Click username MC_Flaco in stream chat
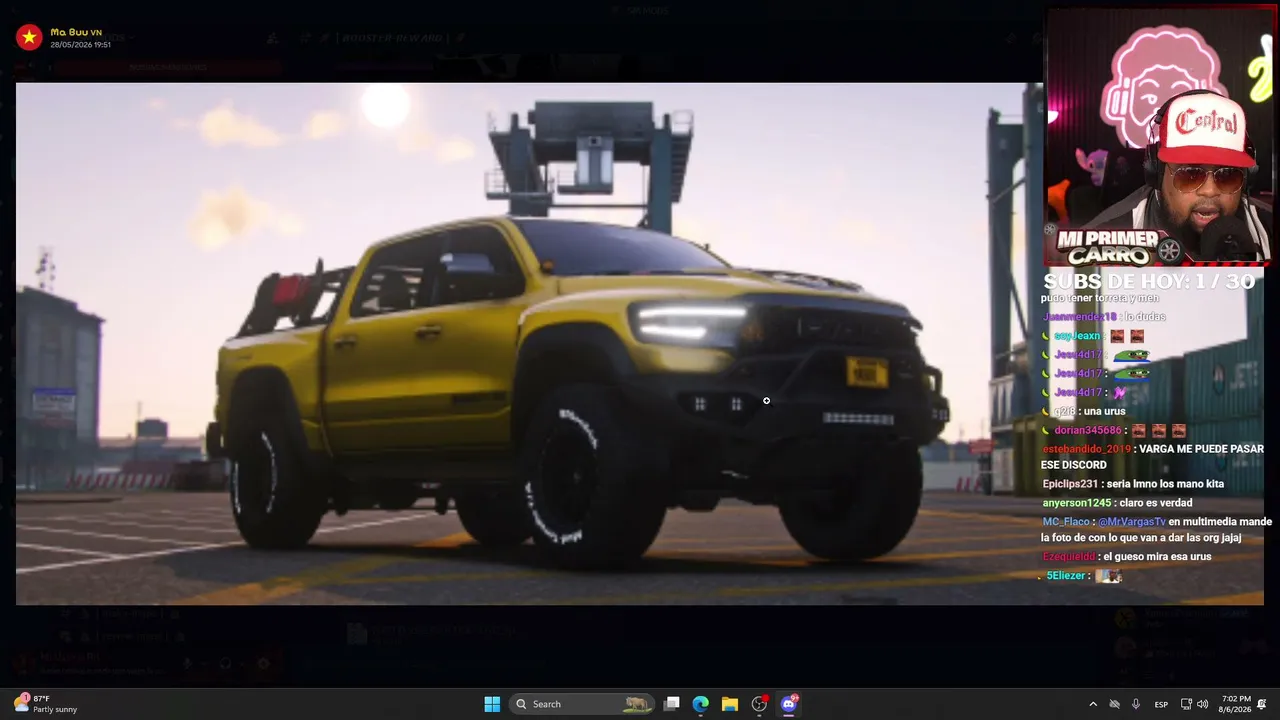This screenshot has width=1280, height=720. [1065, 522]
